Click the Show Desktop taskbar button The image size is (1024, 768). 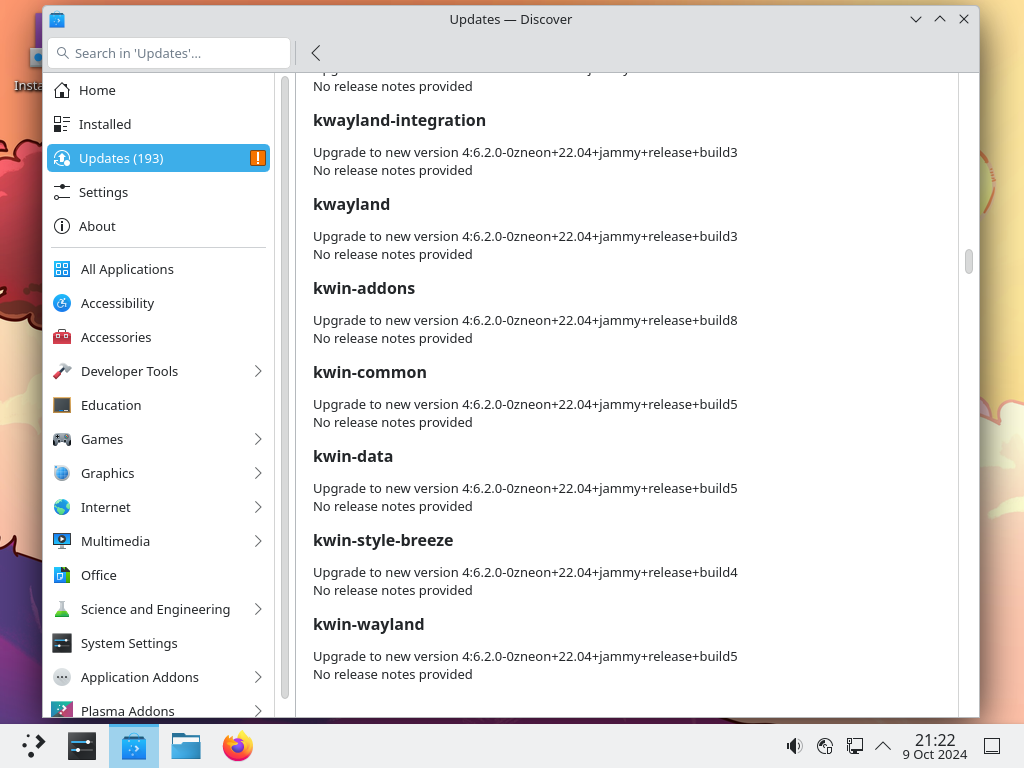(x=992, y=746)
